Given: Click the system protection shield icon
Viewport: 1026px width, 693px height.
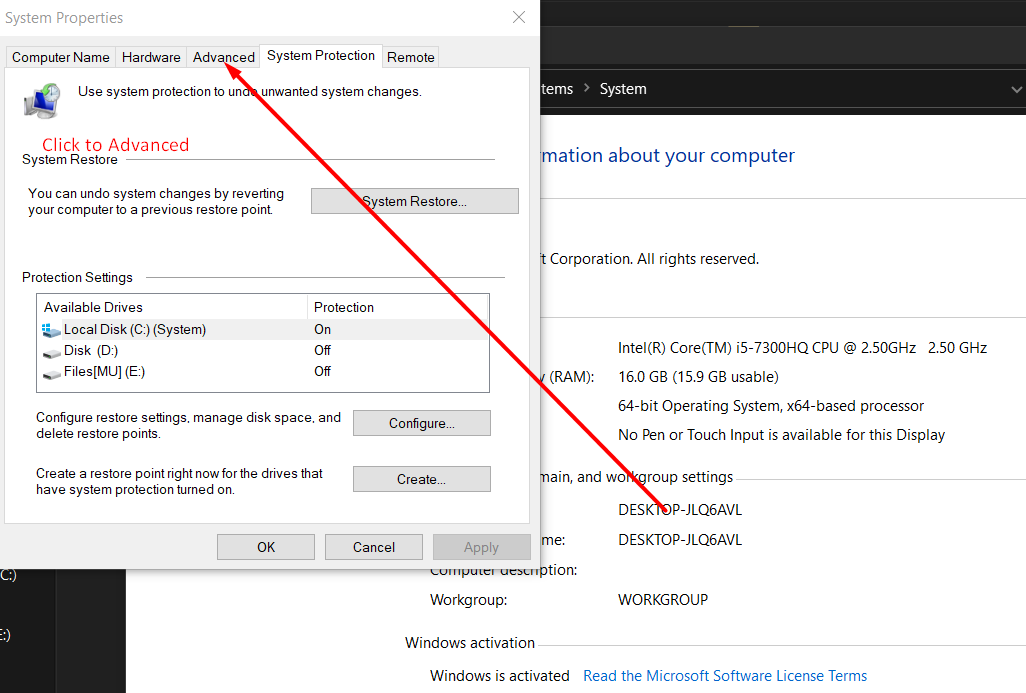Looking at the screenshot, I should point(42,101).
